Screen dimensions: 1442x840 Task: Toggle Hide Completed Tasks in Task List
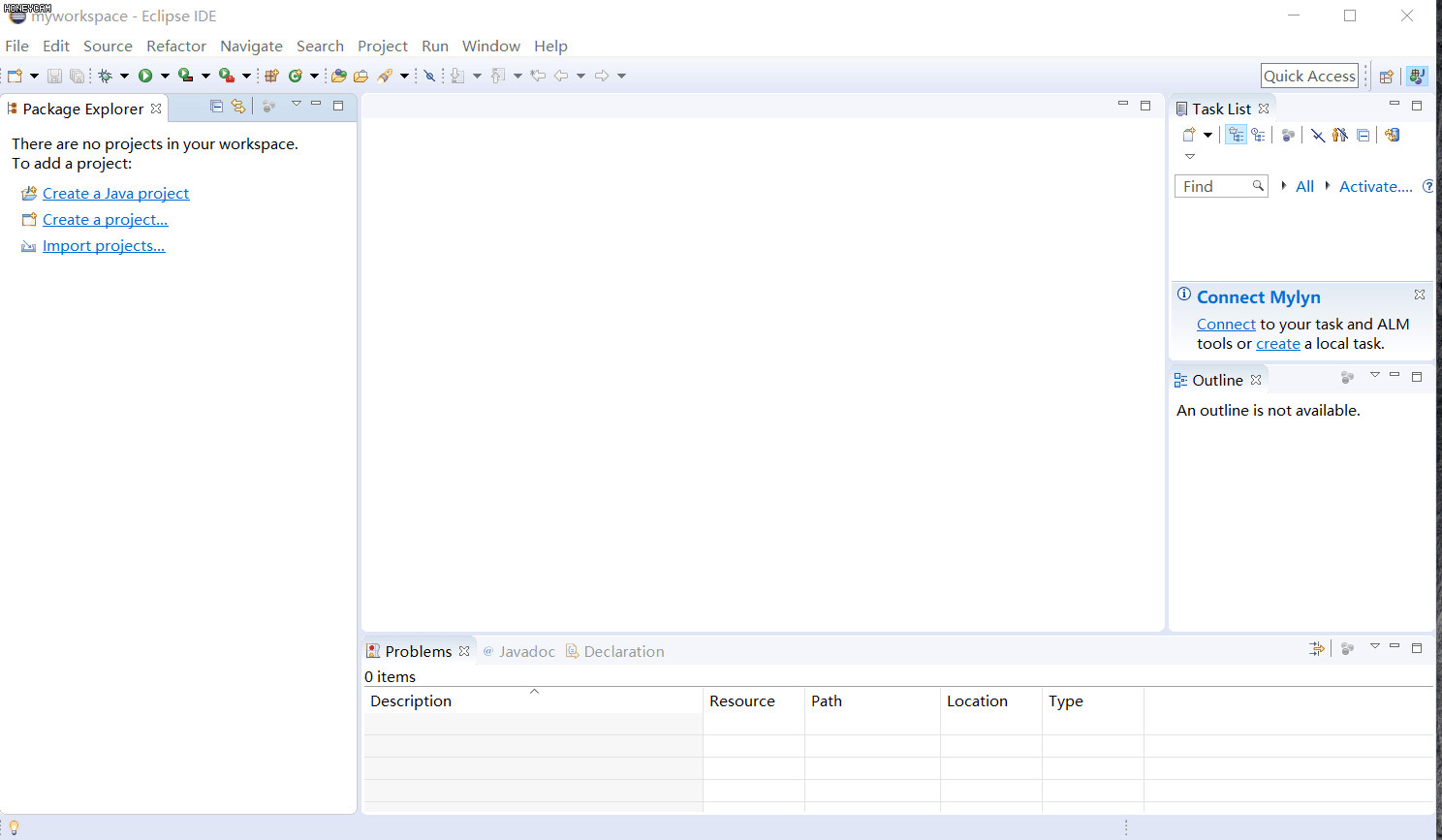tap(1318, 135)
